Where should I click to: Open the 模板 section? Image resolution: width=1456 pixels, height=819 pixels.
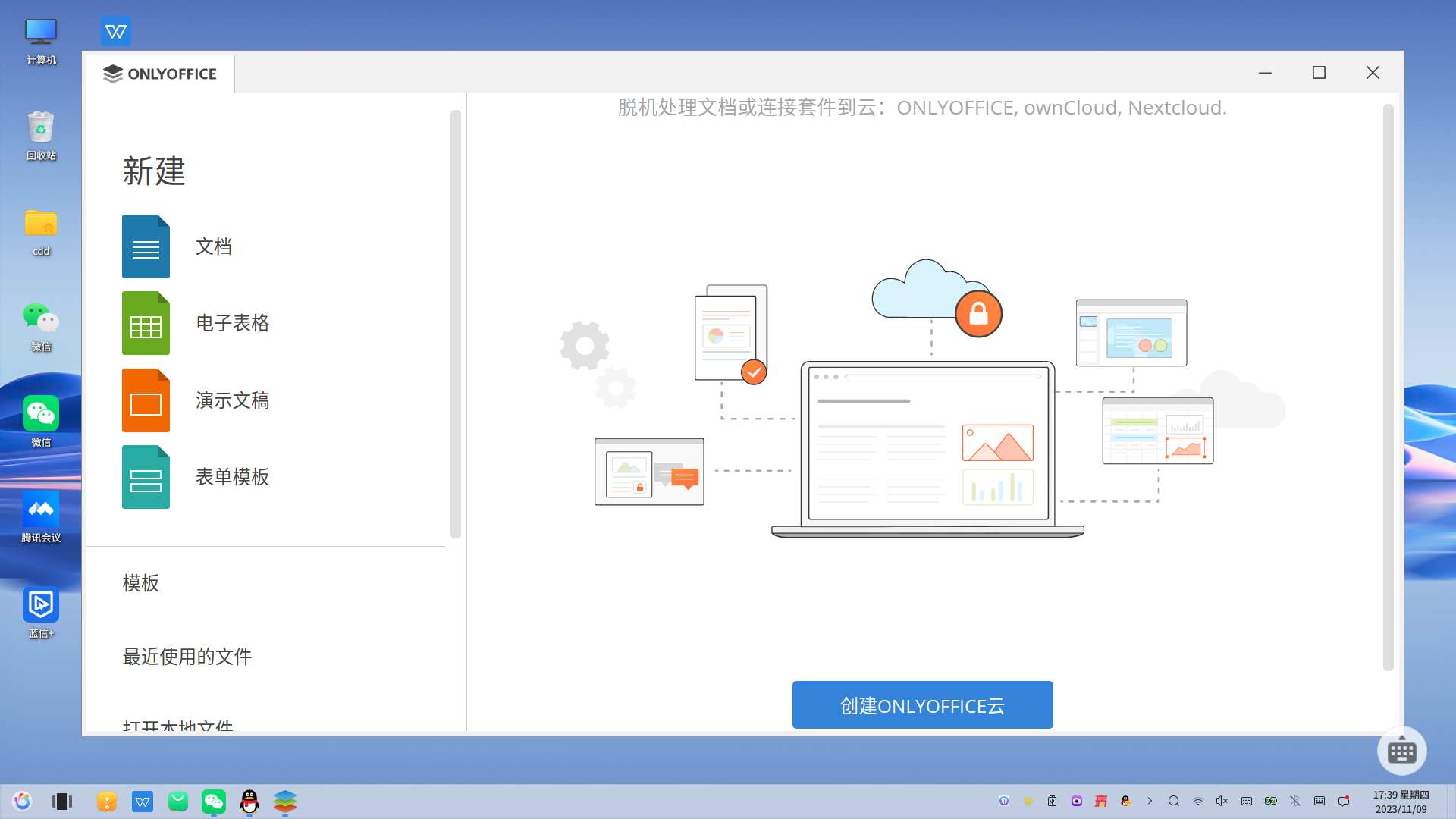coord(141,583)
